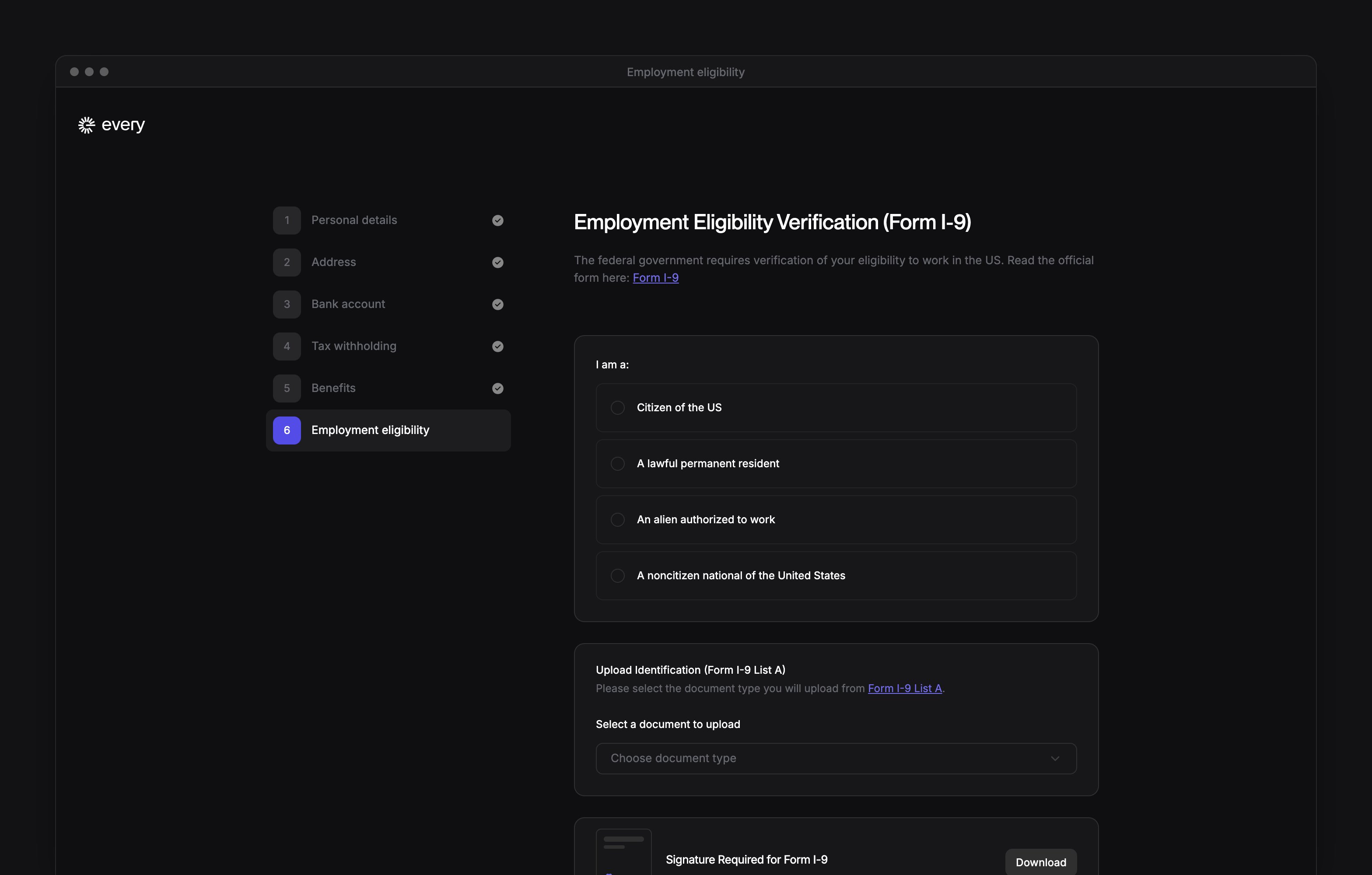Click the Employment Eligibility Verification heading

pos(772,222)
